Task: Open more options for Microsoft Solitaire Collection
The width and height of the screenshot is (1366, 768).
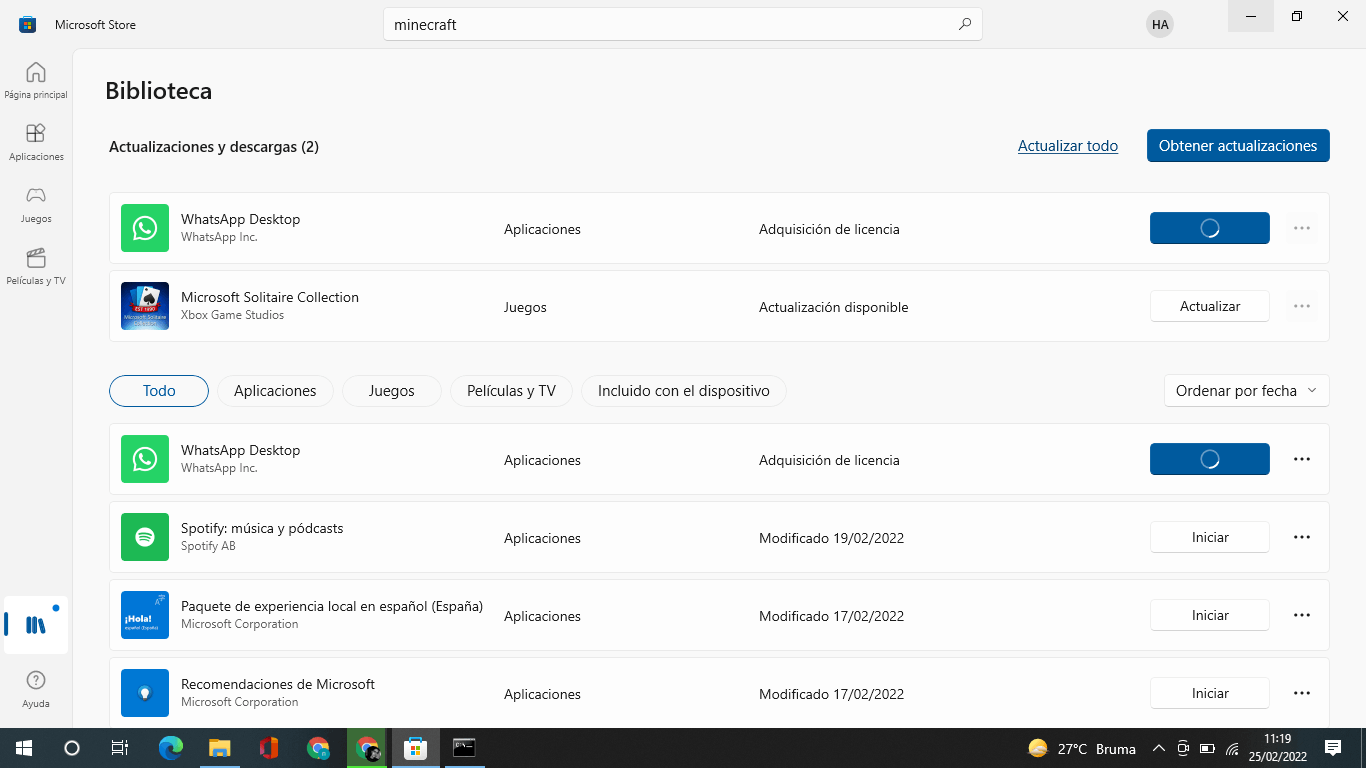Action: coord(1301,306)
